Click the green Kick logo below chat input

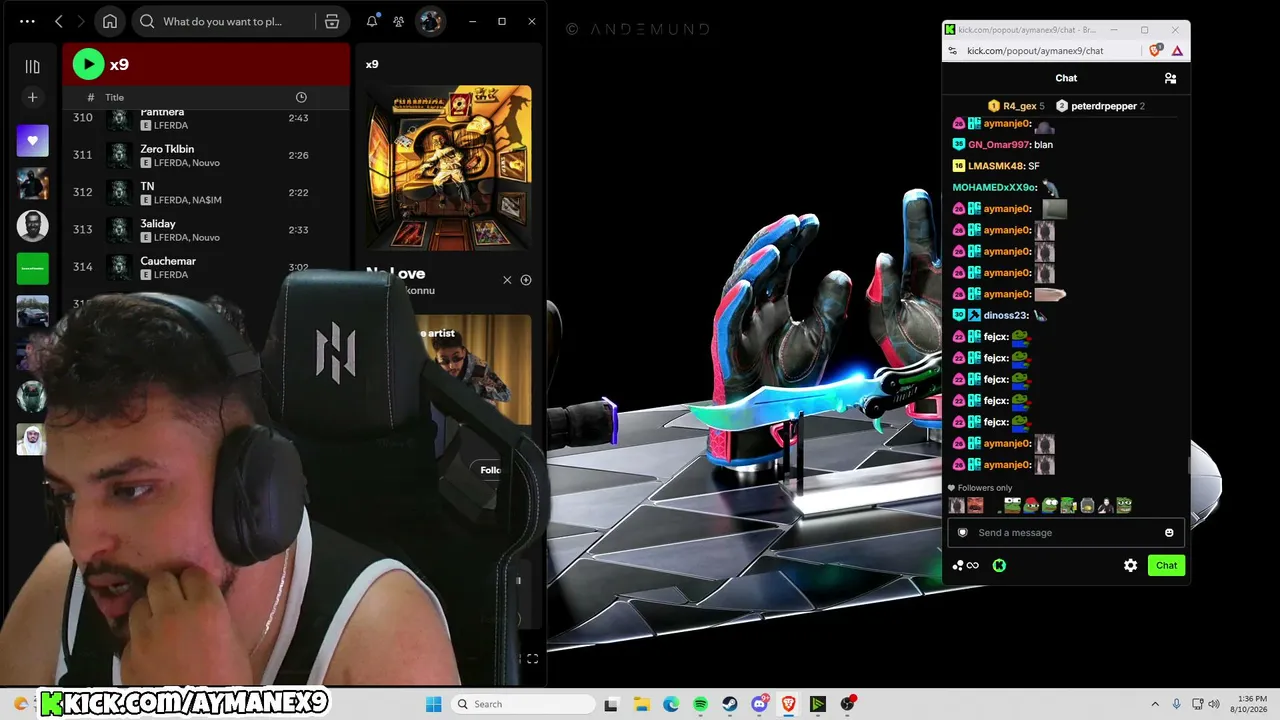(999, 566)
